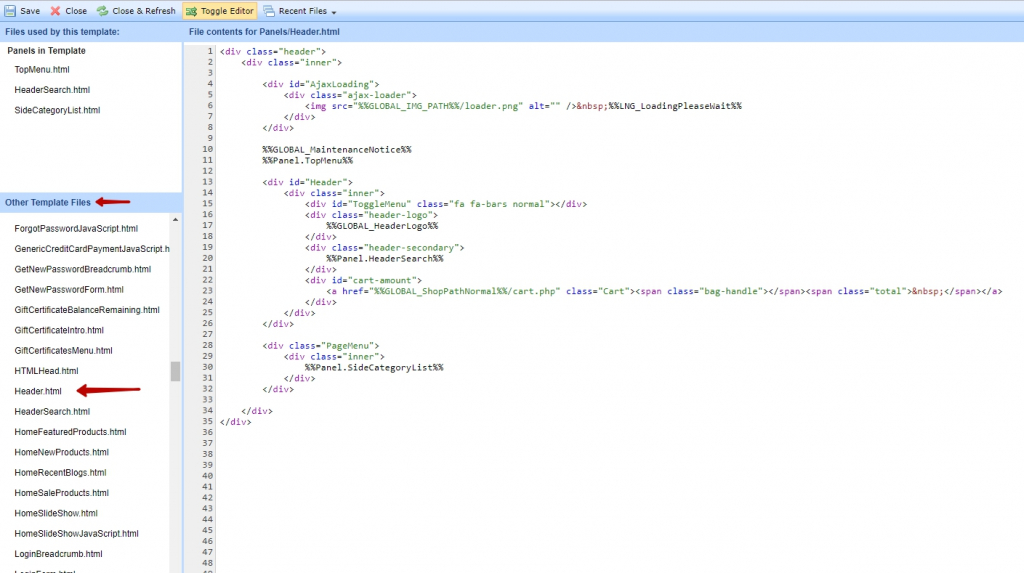Open HeaderSearch.html in Other Template Files
Screen dimensions: 1024x573
[x=52, y=412]
